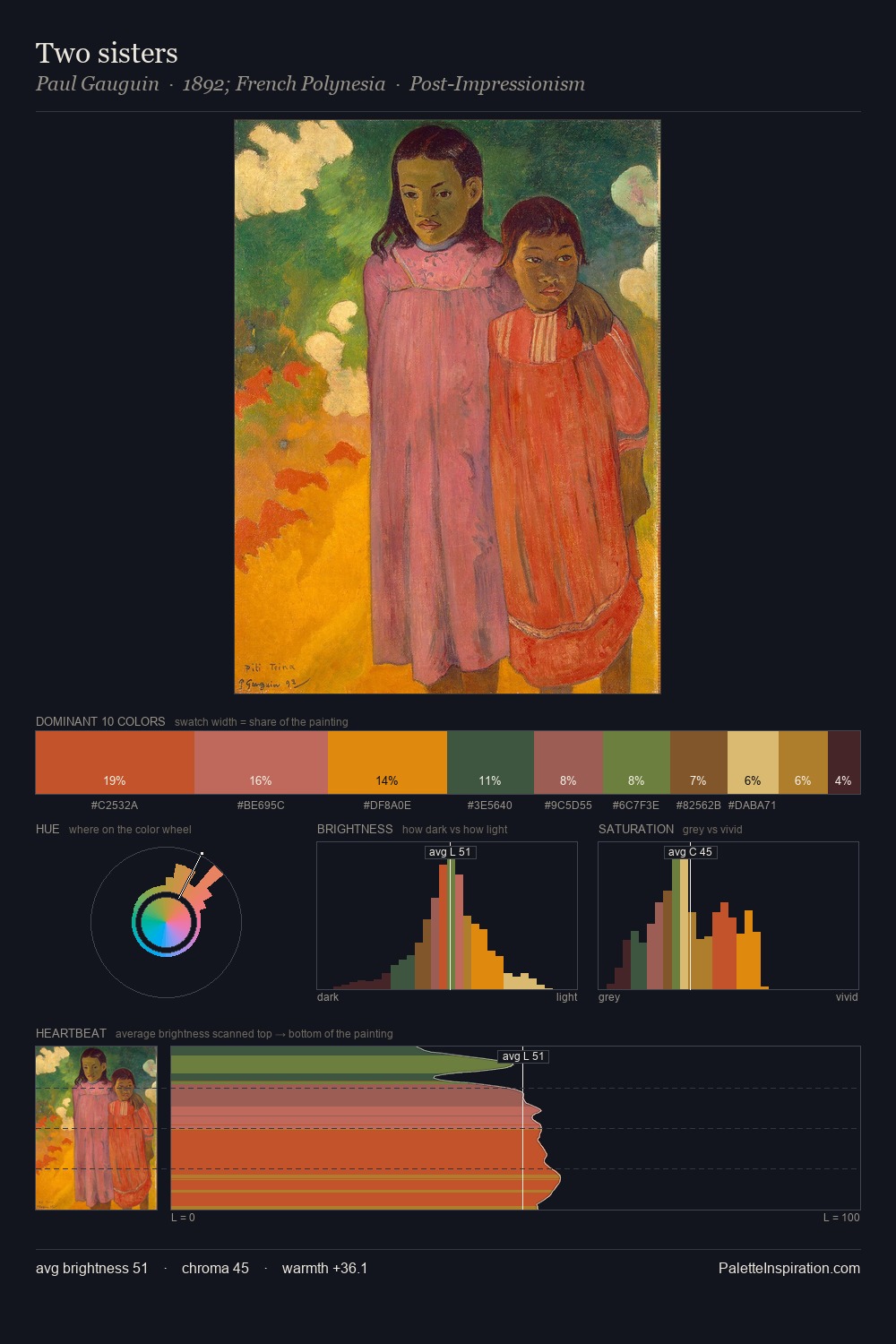896x1344 pixels.
Task: Select the 4% dark maroon swatch
Action: click(844, 762)
